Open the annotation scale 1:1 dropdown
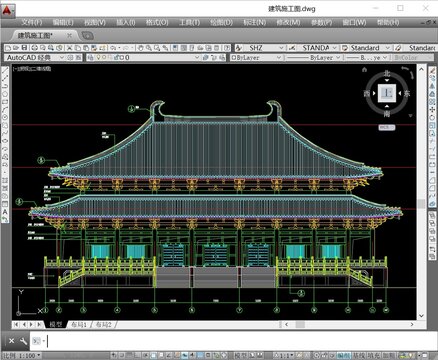 click(x=283, y=356)
